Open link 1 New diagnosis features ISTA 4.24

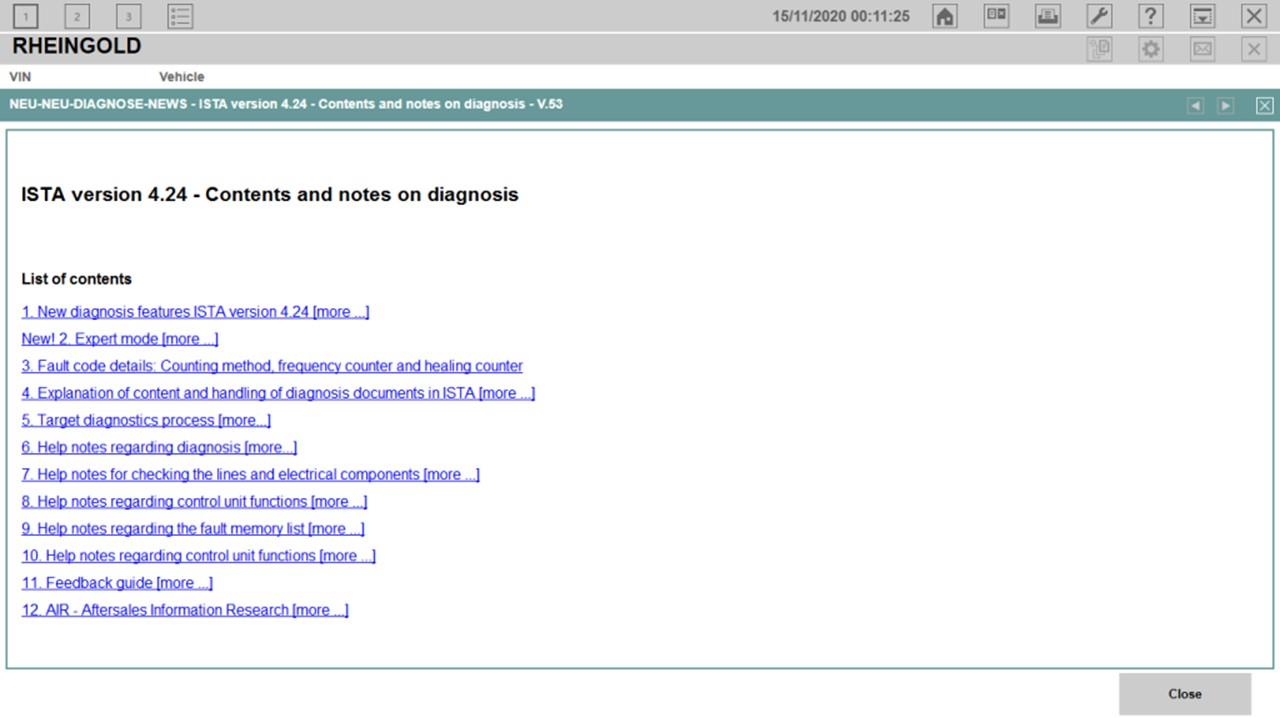pos(195,312)
